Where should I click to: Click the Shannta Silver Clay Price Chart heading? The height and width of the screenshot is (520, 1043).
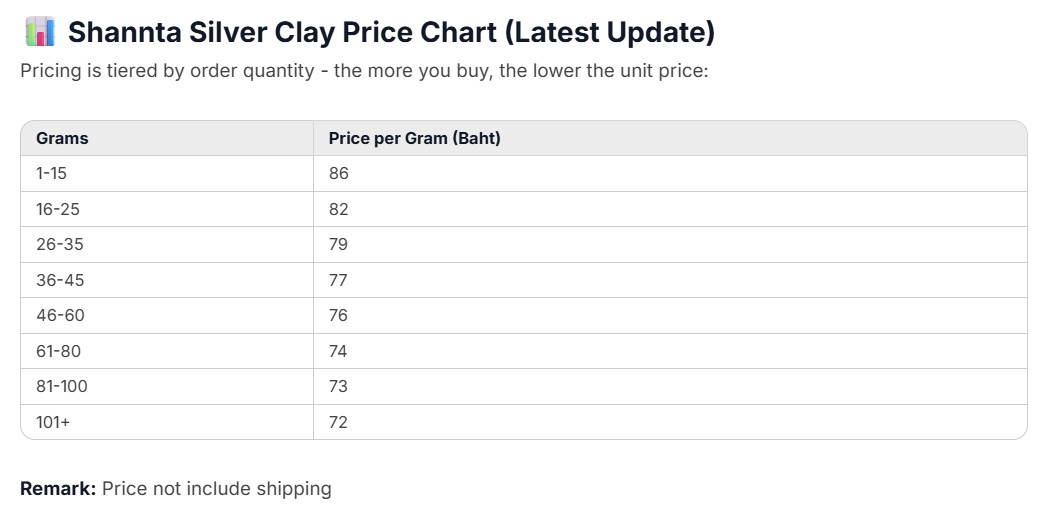391,32
